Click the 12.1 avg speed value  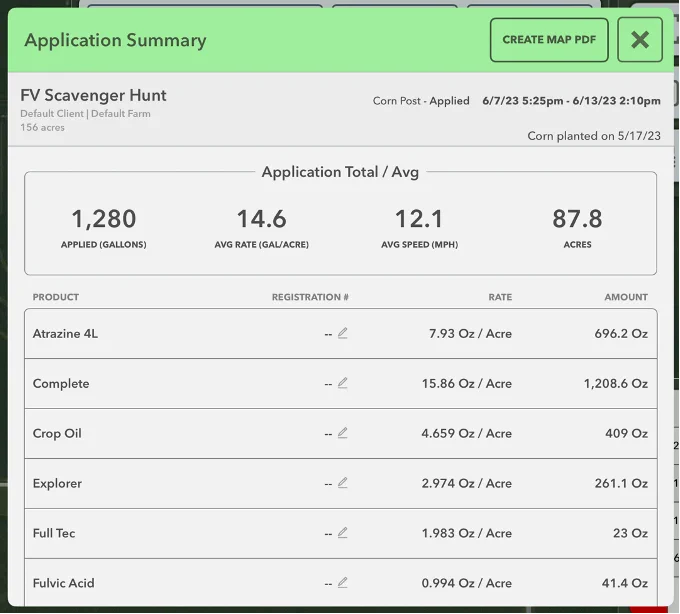tap(419, 219)
